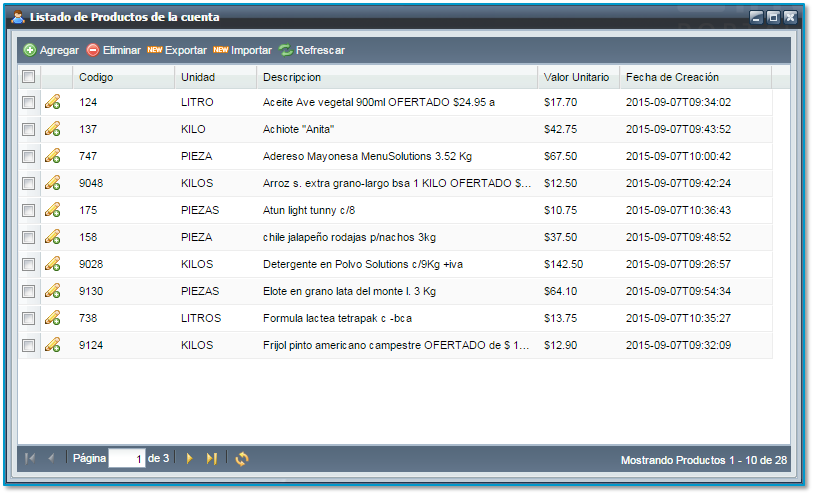Check the box for product 9130

click(29, 291)
